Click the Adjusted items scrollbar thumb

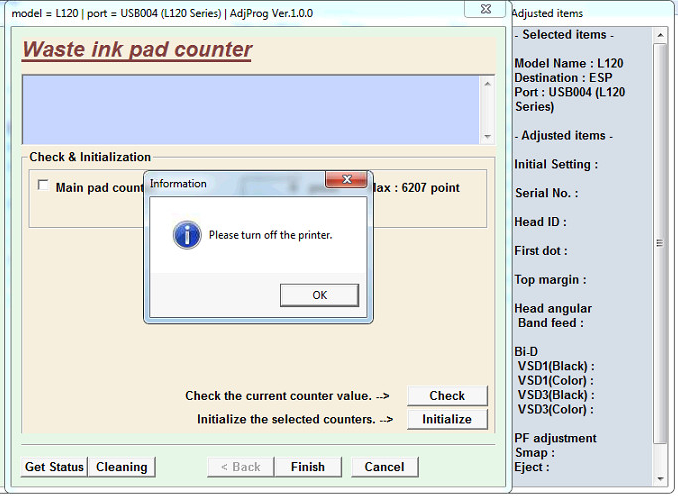click(660, 242)
